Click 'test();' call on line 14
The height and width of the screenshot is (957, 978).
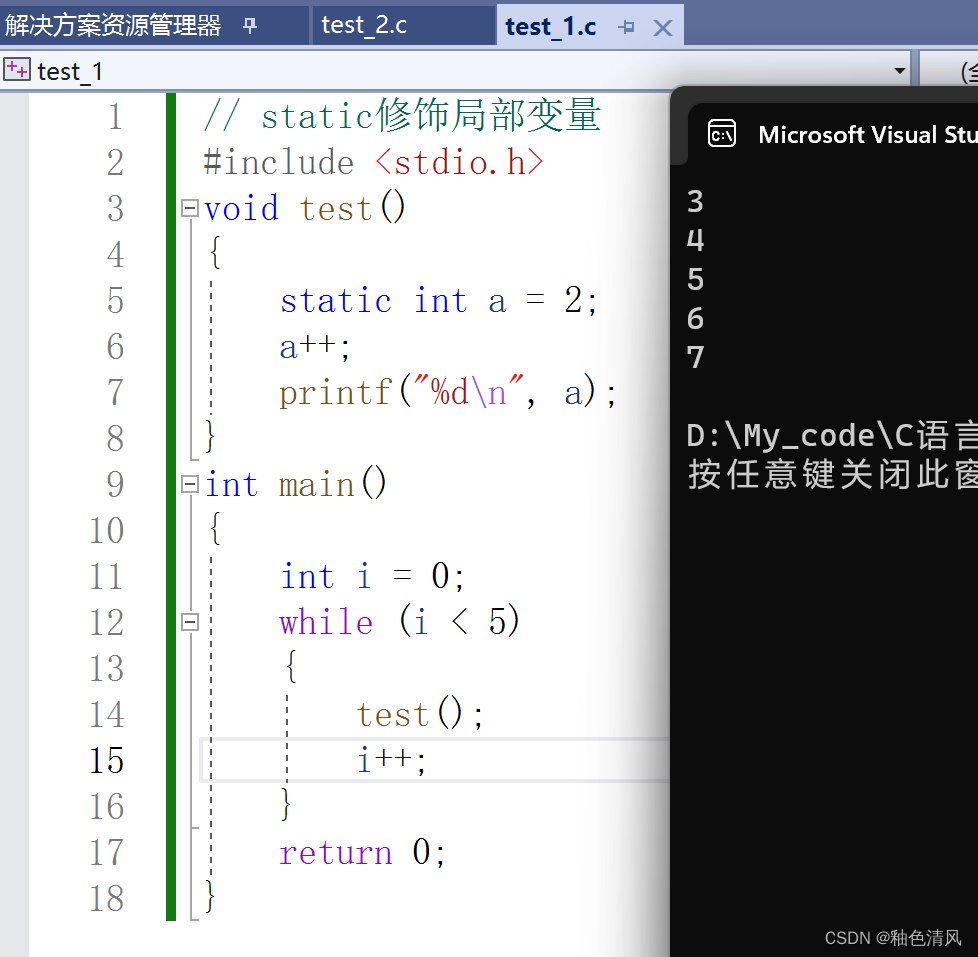click(420, 714)
